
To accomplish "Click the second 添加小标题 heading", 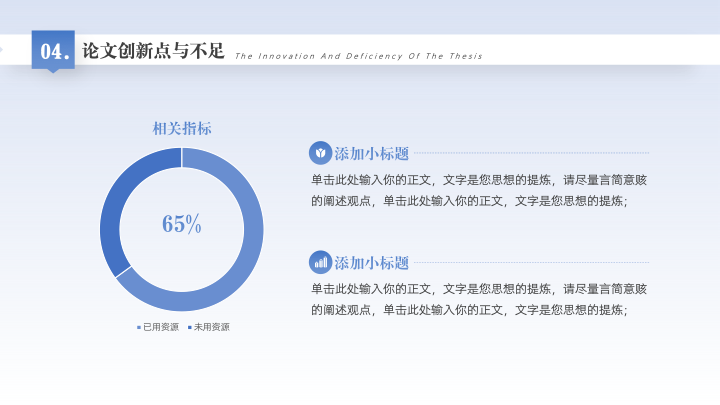I will tap(371, 263).
